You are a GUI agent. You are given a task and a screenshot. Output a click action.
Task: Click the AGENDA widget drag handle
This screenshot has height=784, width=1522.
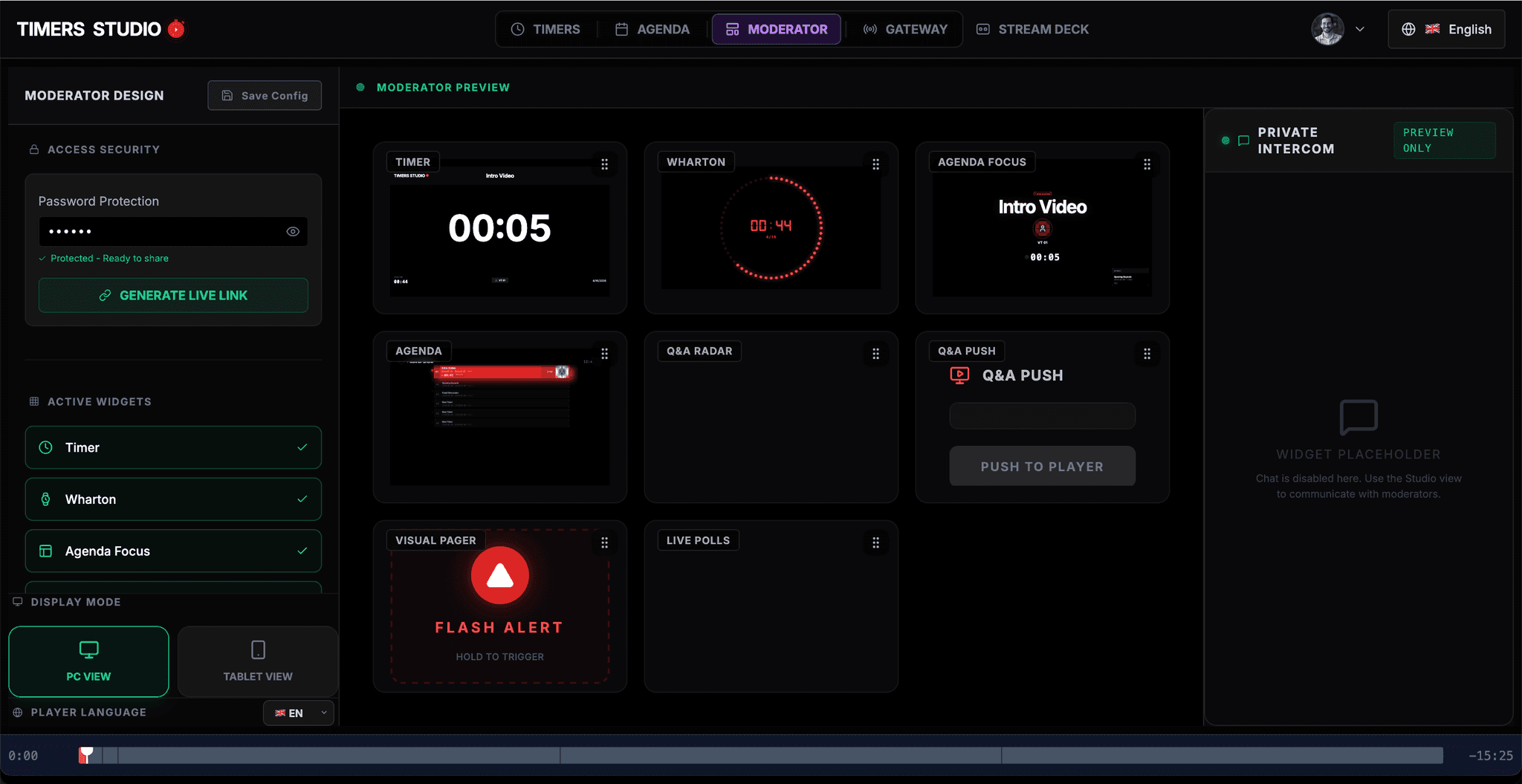click(604, 354)
